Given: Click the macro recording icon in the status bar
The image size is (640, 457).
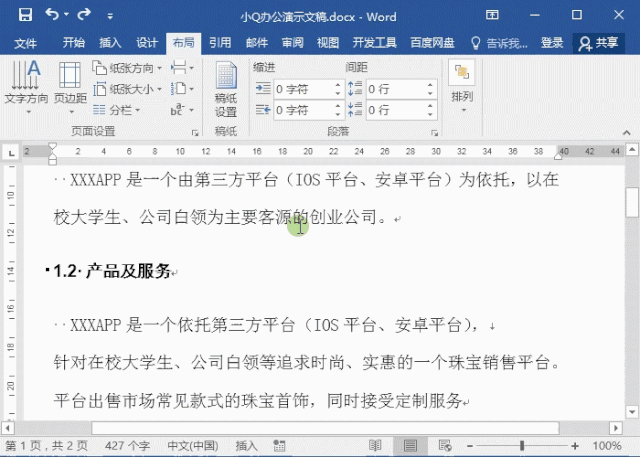Looking at the screenshot, I should (279, 446).
